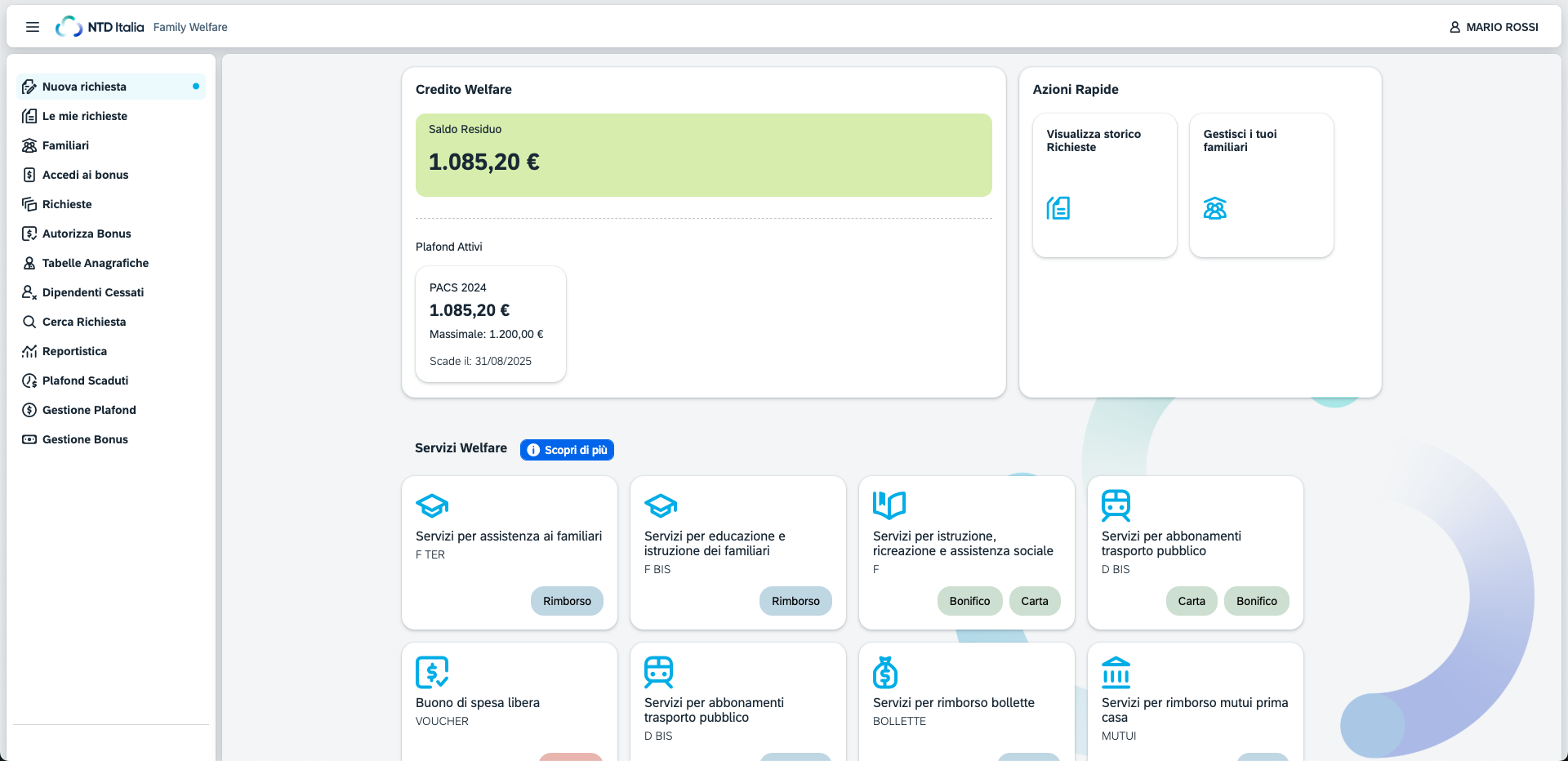
Task: Click graduation cap icon on F BIS card
Action: click(x=661, y=505)
